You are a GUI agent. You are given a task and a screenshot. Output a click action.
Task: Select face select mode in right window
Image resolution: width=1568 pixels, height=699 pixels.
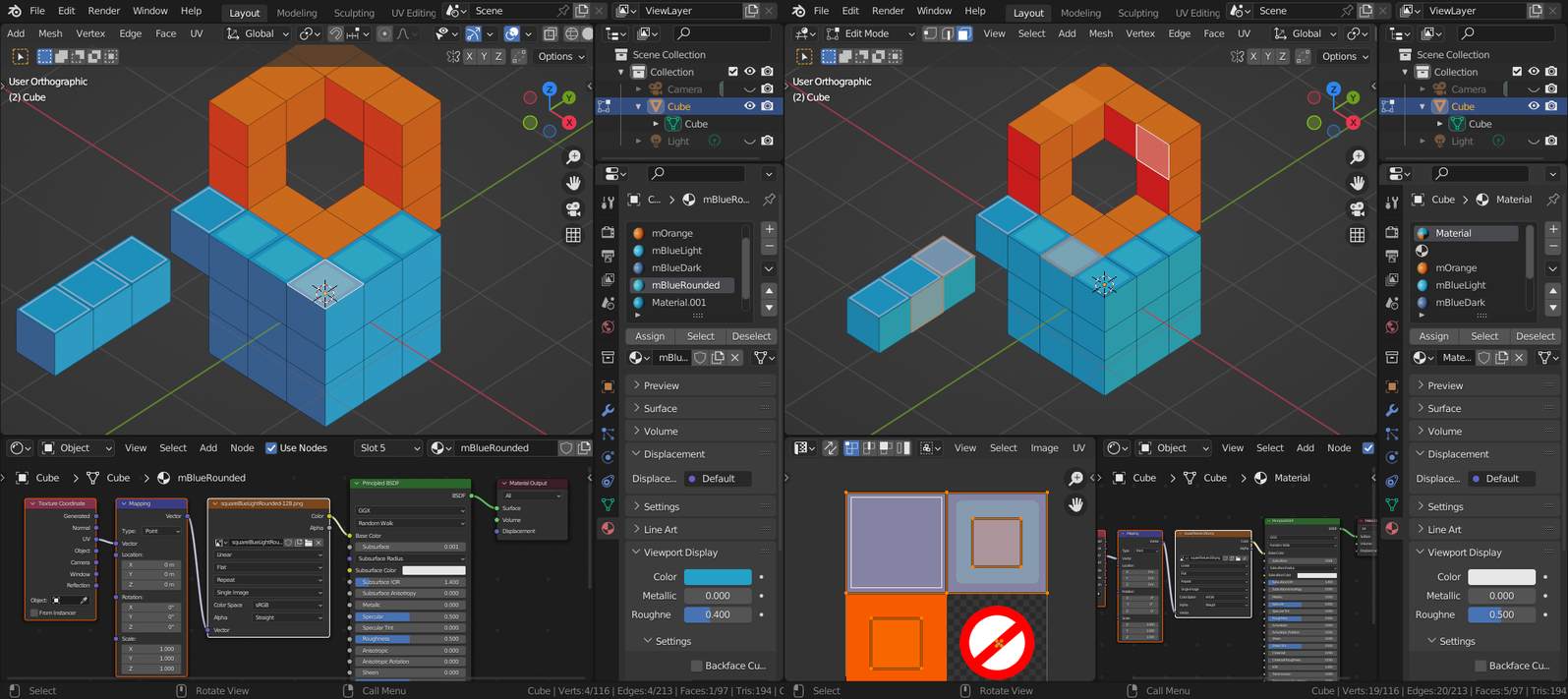[964, 33]
